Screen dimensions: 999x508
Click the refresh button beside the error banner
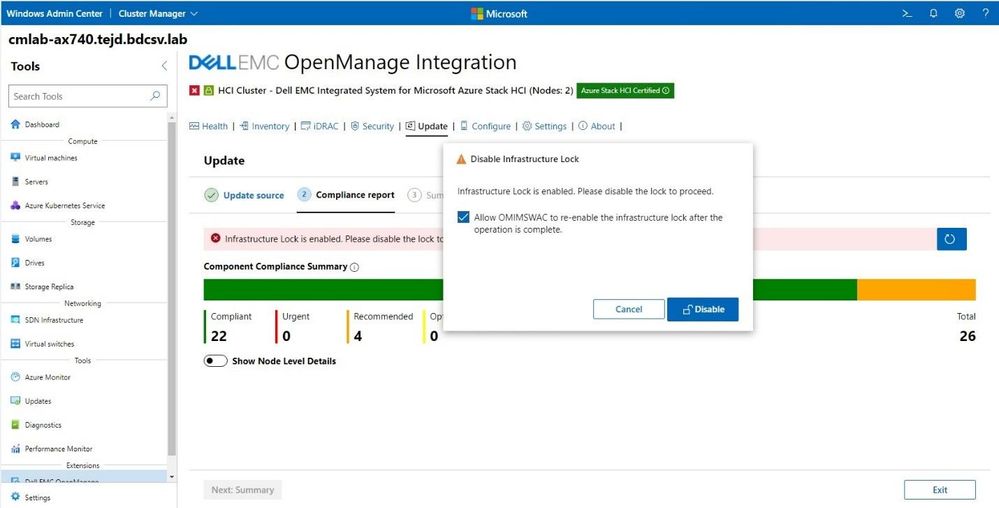point(951,239)
